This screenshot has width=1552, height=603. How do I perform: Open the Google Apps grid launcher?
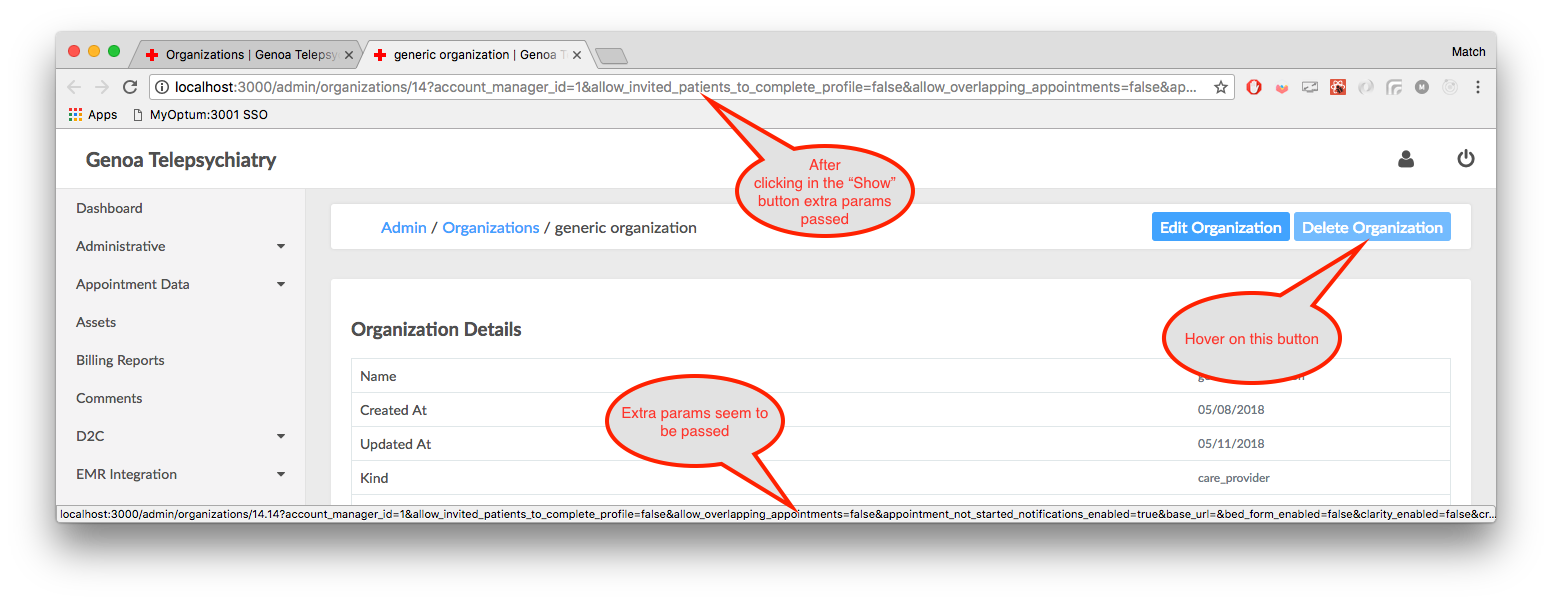(75, 114)
